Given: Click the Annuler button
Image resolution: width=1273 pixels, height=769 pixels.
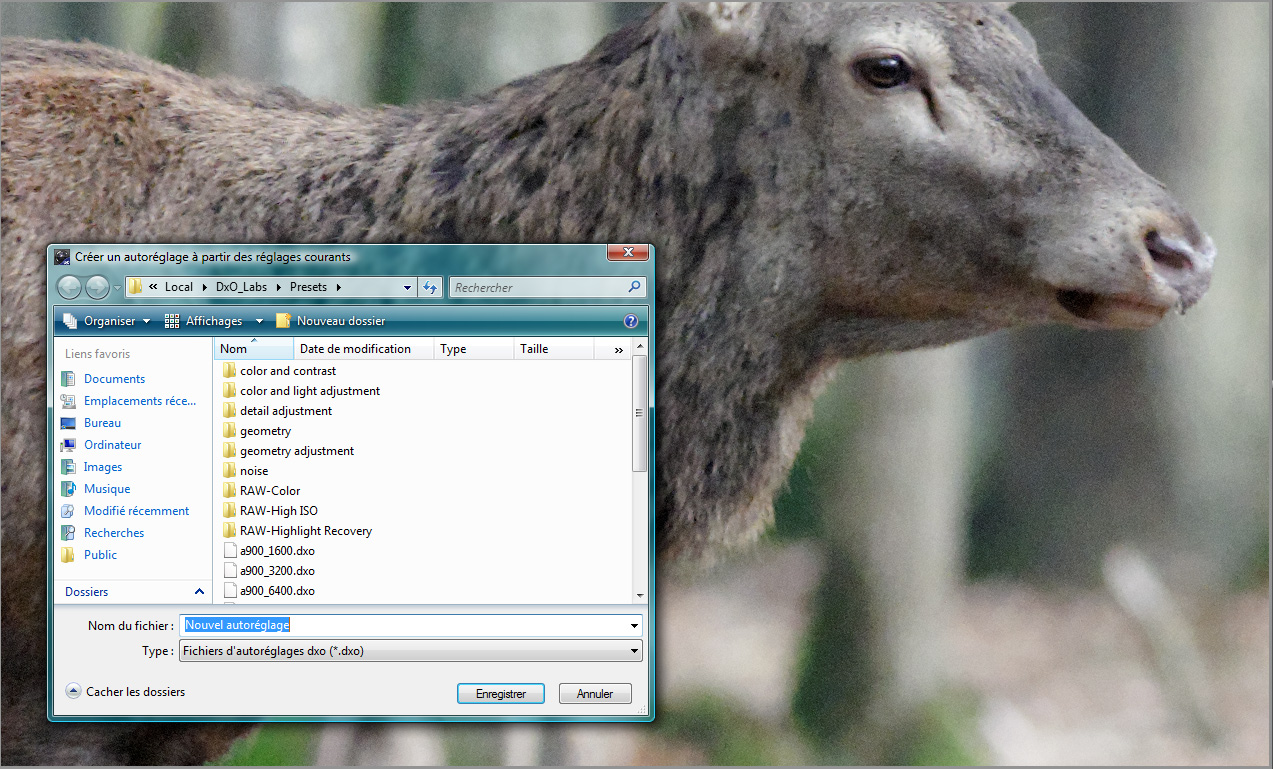Looking at the screenshot, I should point(595,693).
